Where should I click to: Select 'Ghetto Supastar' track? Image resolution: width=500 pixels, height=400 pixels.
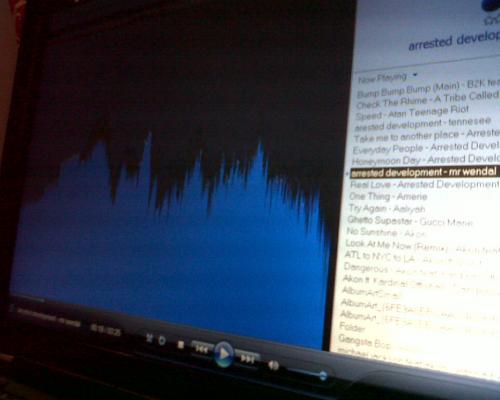click(410, 221)
